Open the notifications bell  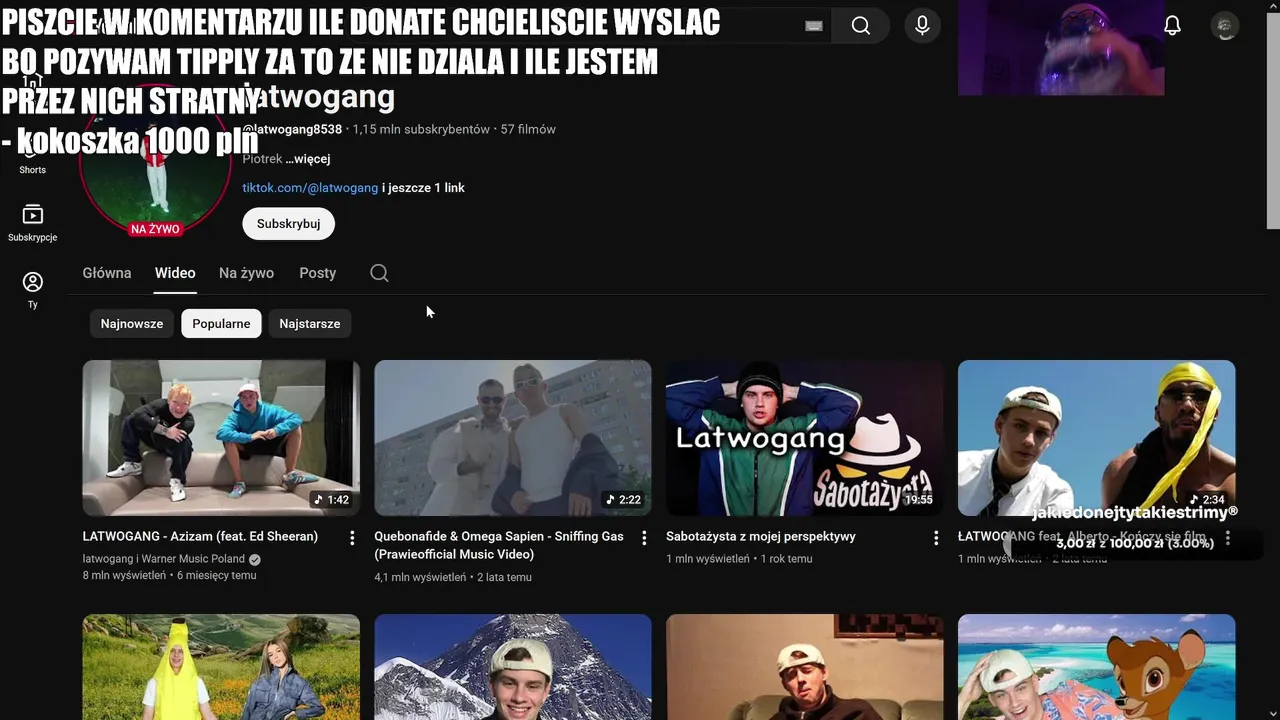pos(1173,26)
